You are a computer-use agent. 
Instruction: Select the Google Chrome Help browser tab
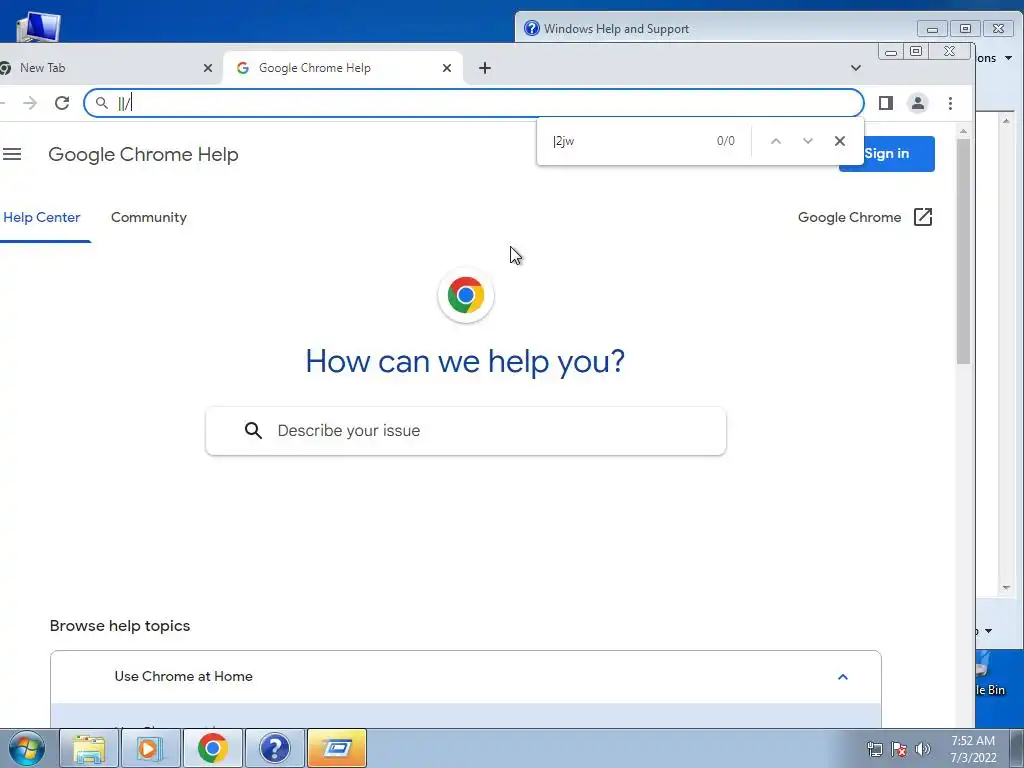pos(343,68)
